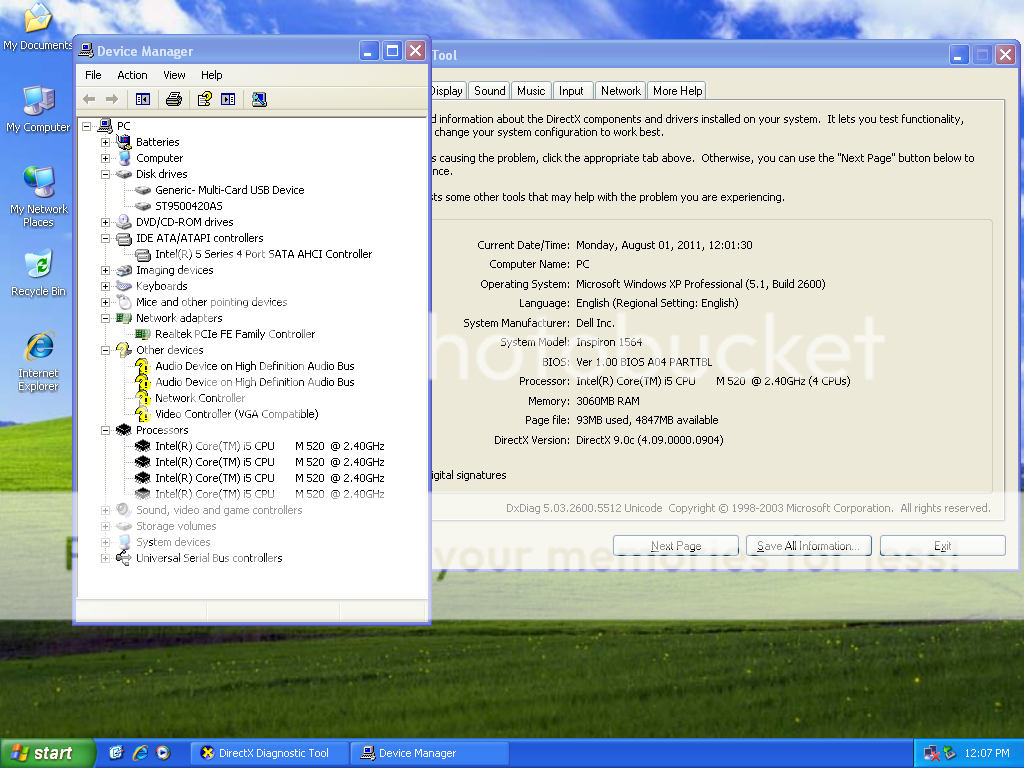
Task: Click the Forward arrow in Device Manager toolbar
Action: point(112,99)
